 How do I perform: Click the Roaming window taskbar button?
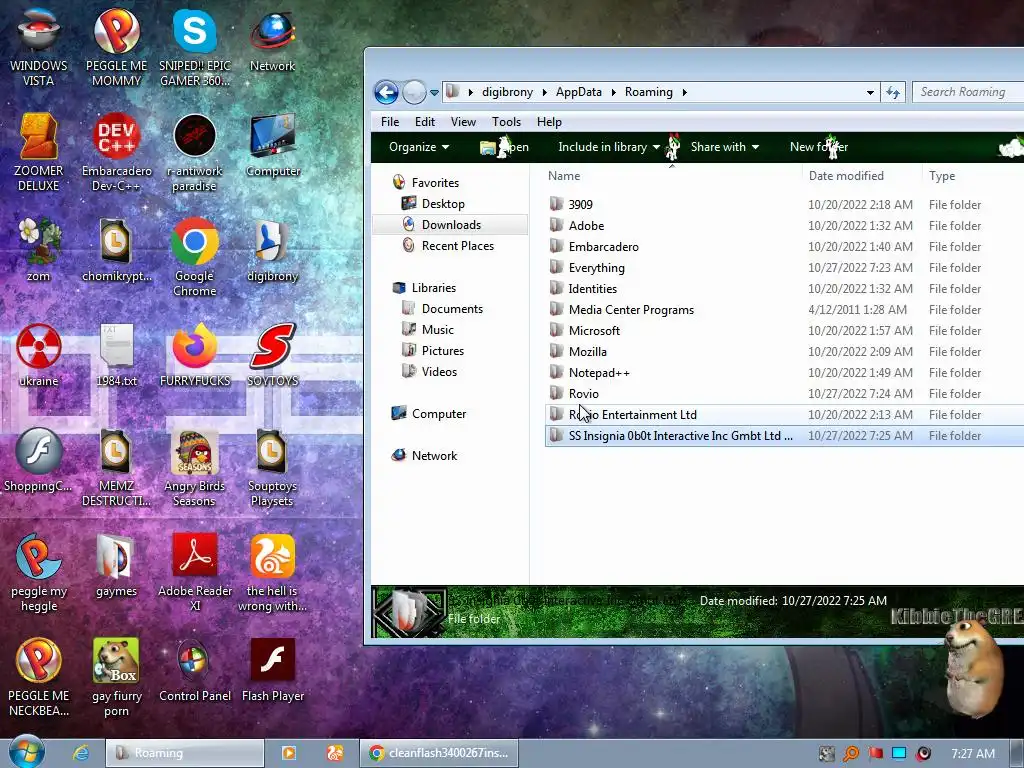pyautogui.click(x=185, y=753)
